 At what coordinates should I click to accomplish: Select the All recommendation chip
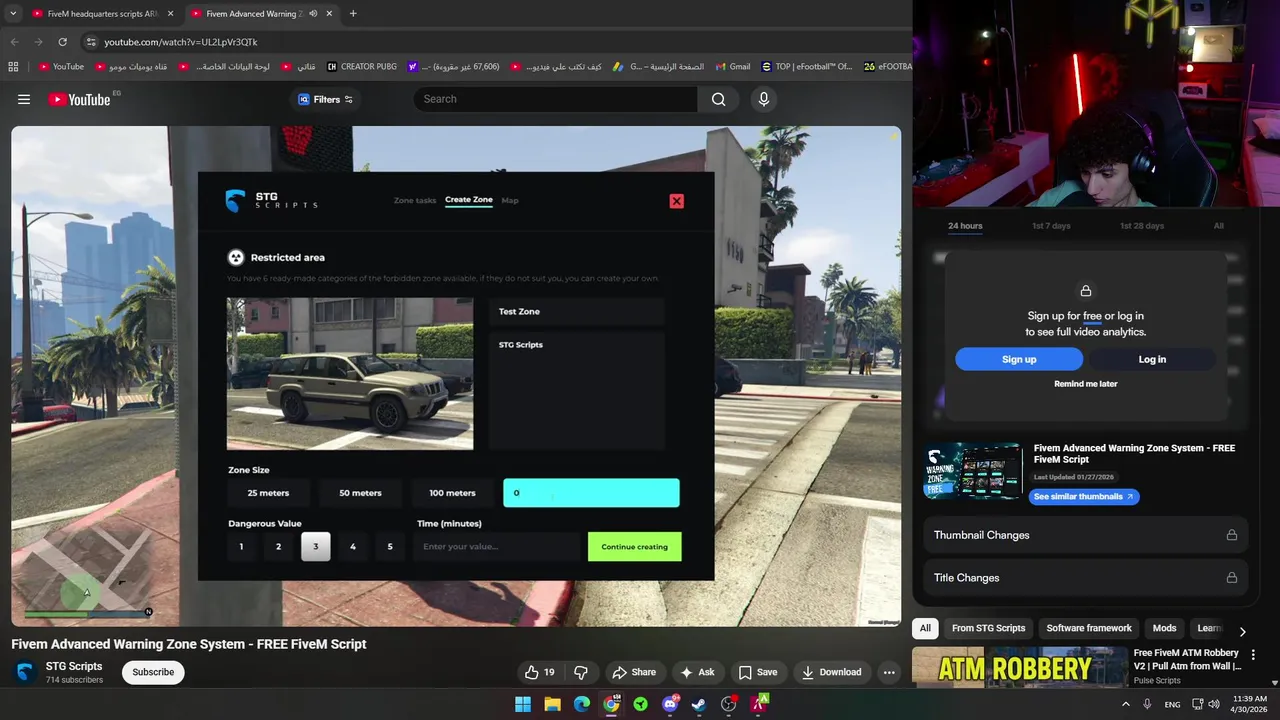[925, 628]
